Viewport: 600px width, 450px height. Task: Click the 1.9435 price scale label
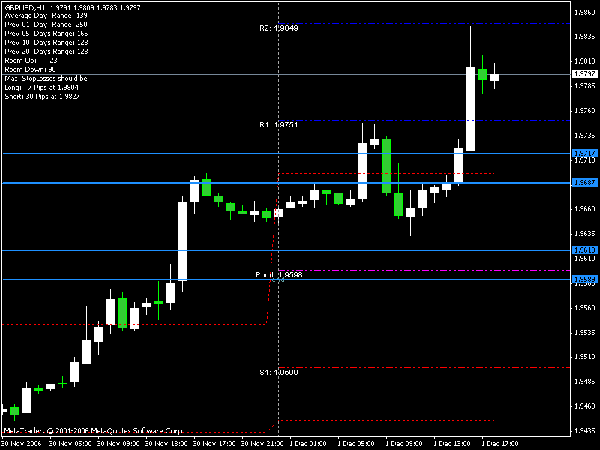tap(585, 430)
